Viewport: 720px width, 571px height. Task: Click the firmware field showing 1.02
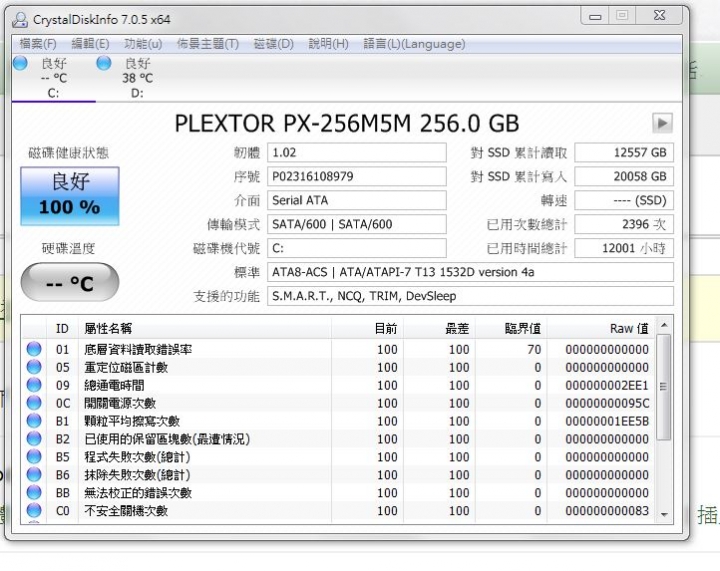[357, 152]
